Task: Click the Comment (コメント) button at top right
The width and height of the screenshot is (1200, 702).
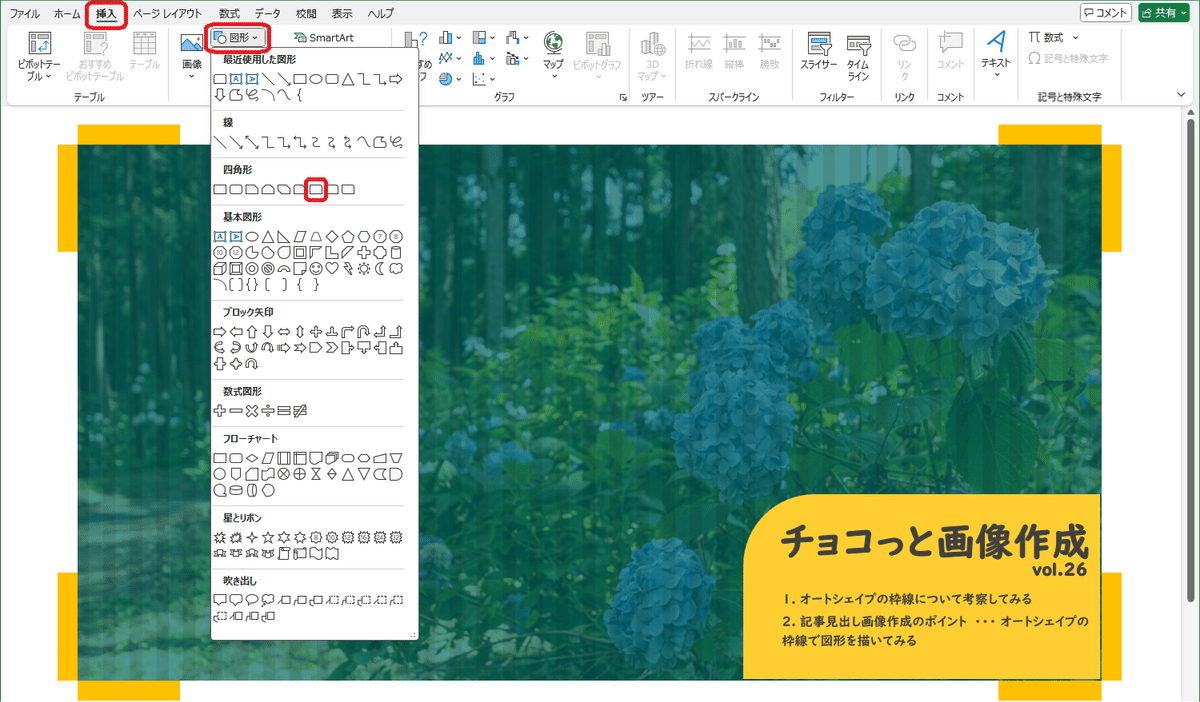Action: click(1107, 13)
